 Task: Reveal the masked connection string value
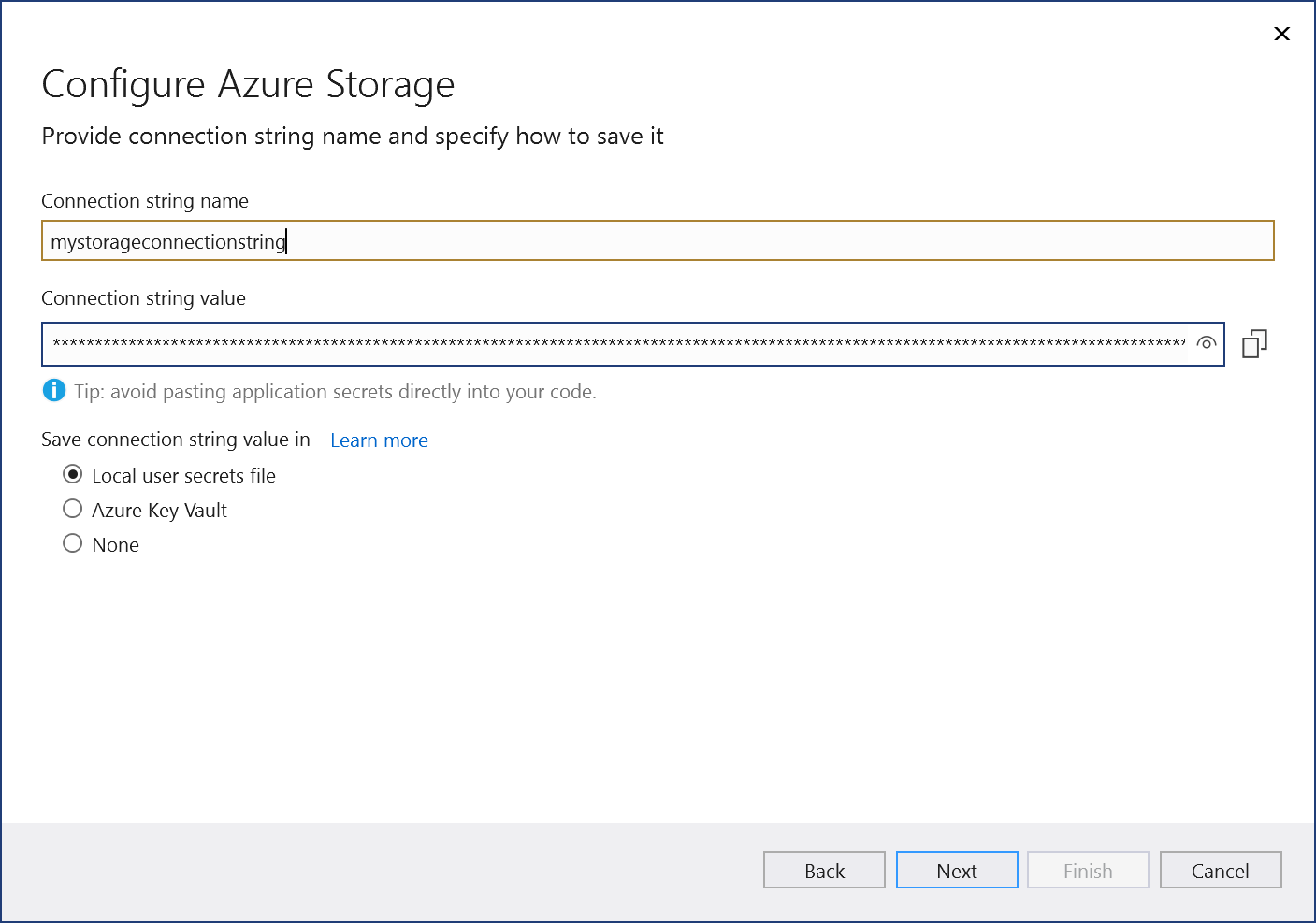pyautogui.click(x=1206, y=344)
